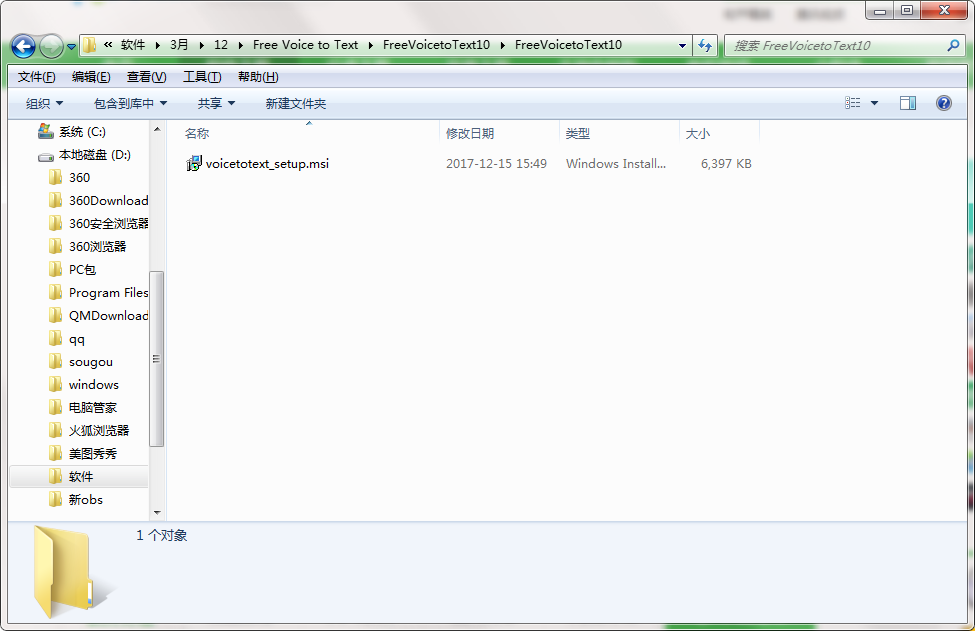Image resolution: width=975 pixels, height=631 pixels.
Task: Open the 编辑(E) menu
Action: tap(91, 76)
